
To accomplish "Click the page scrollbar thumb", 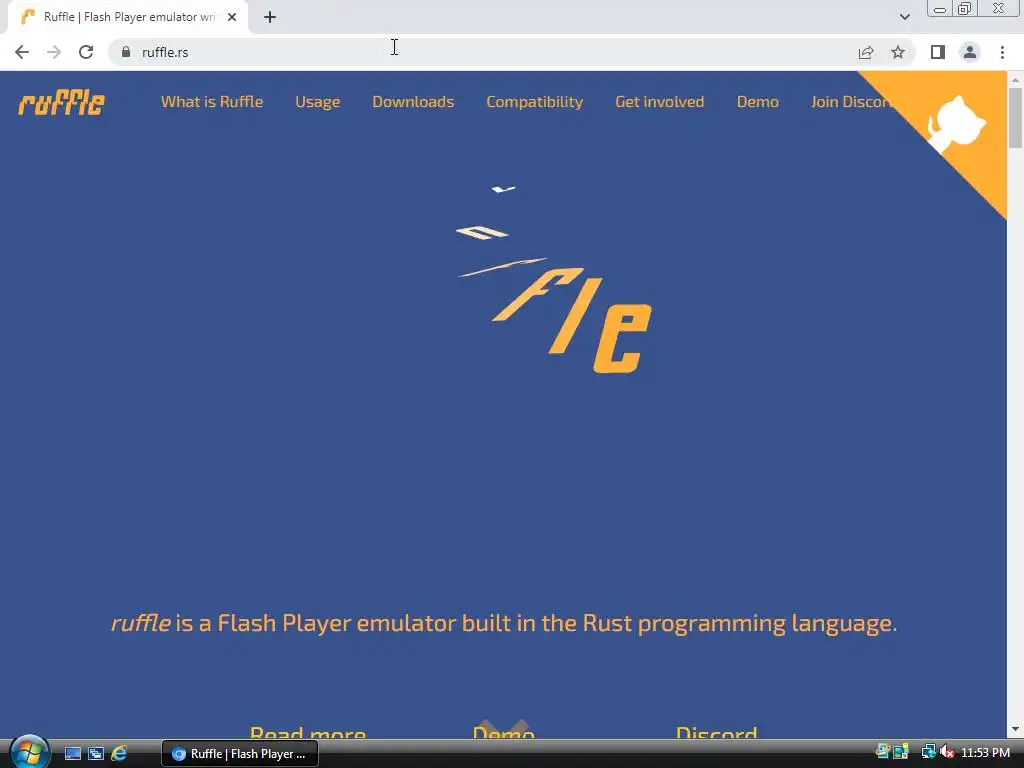I will click(1015, 118).
